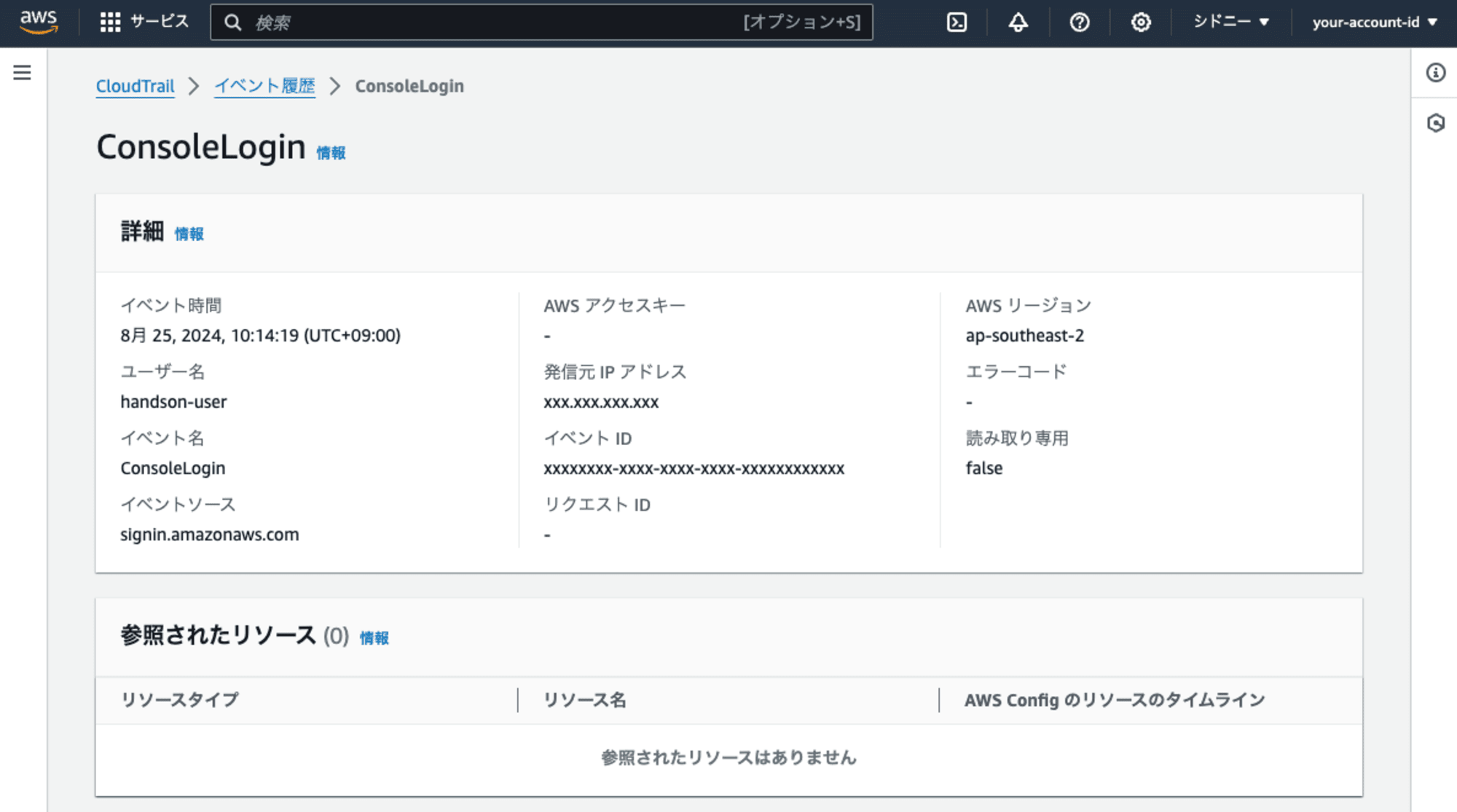Select region value 'ap-southeast-2'
This screenshot has width=1457, height=812.
click(1025, 336)
